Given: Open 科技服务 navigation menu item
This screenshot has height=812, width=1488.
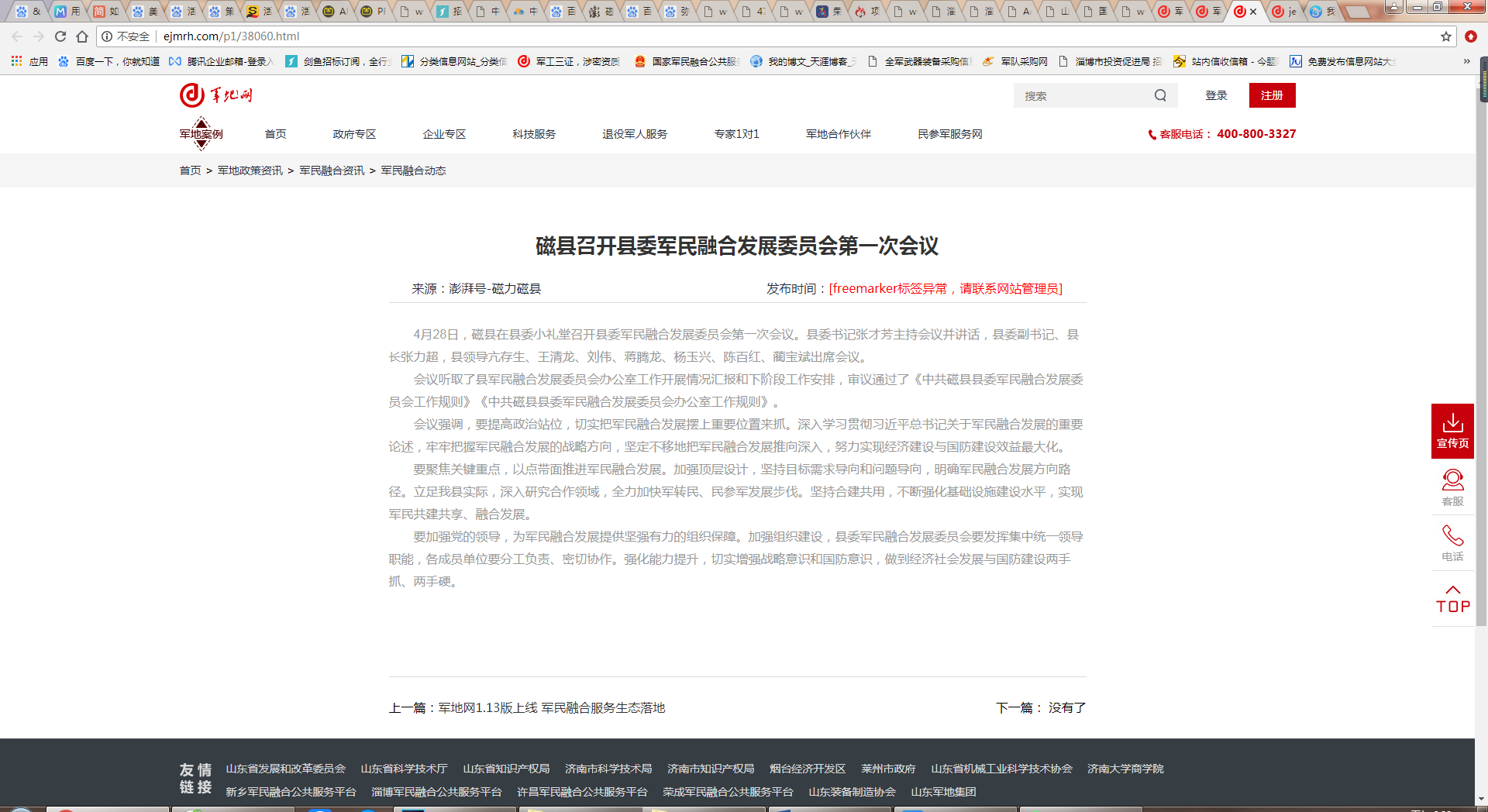Looking at the screenshot, I should [x=533, y=134].
